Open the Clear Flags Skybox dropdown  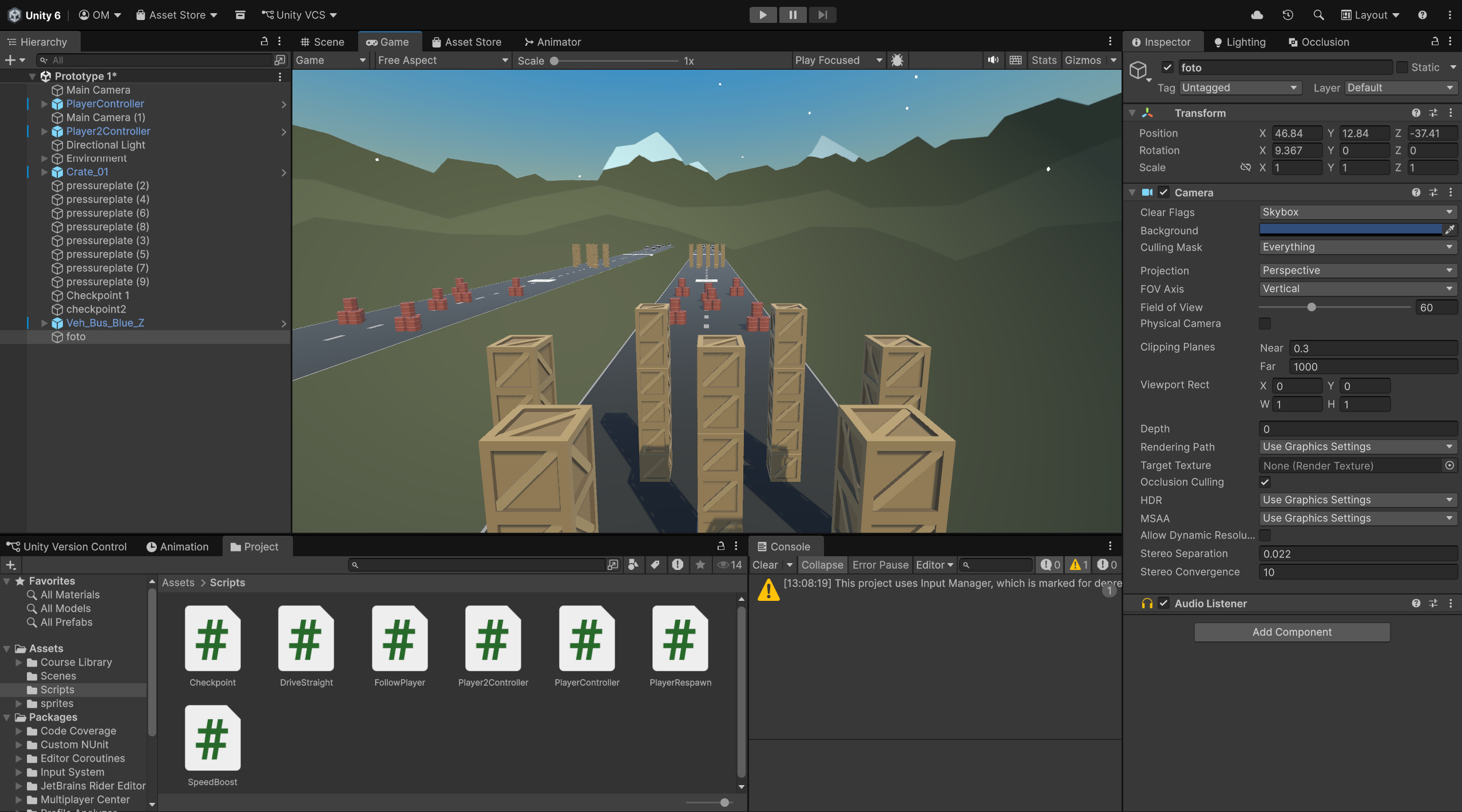[x=1356, y=212]
